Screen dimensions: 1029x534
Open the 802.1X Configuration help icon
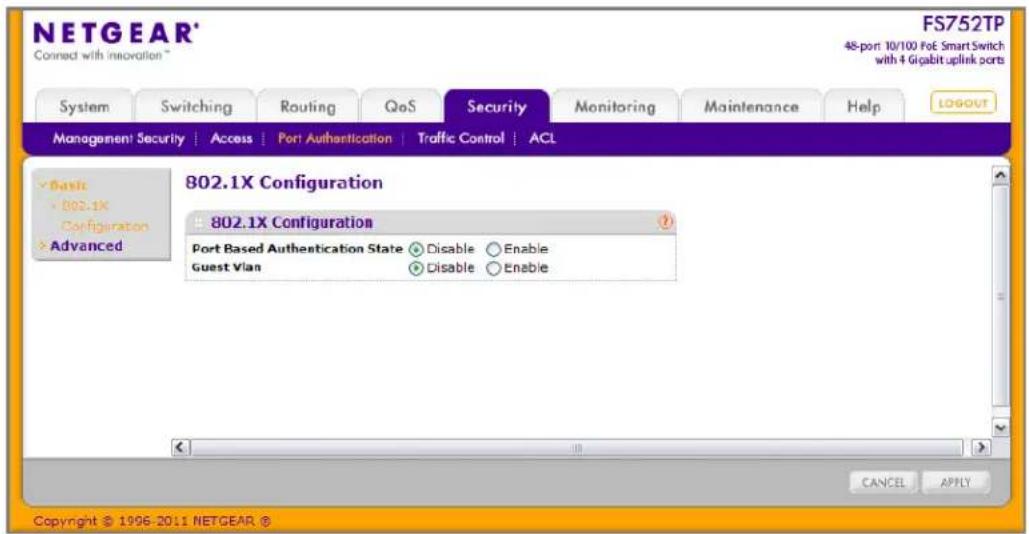click(x=665, y=222)
